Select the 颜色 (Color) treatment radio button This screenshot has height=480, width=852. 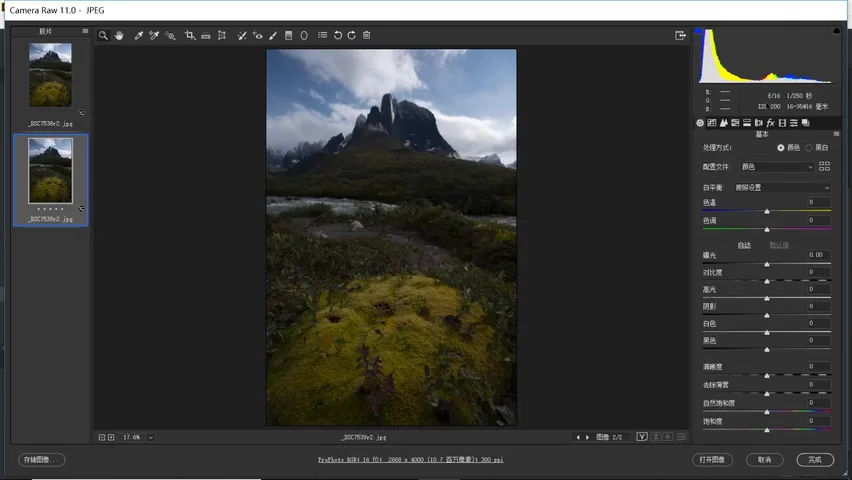pyautogui.click(x=781, y=148)
